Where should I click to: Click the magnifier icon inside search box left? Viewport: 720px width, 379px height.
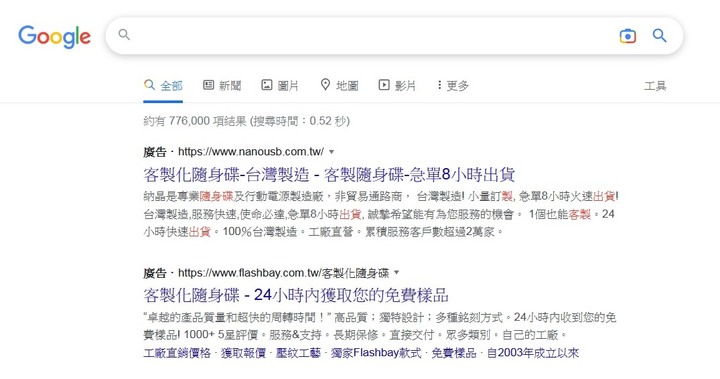[x=124, y=34]
